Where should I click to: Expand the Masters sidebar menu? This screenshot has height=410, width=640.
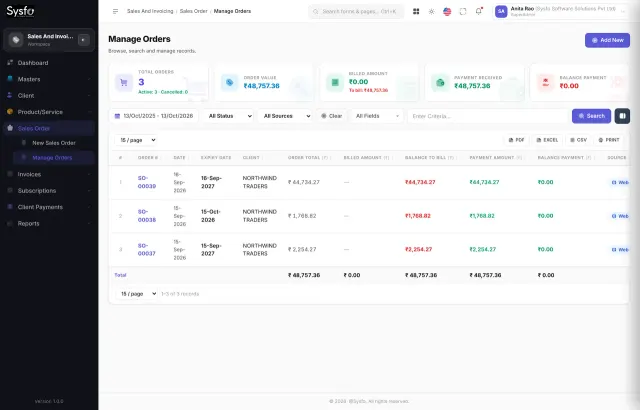tap(49, 79)
